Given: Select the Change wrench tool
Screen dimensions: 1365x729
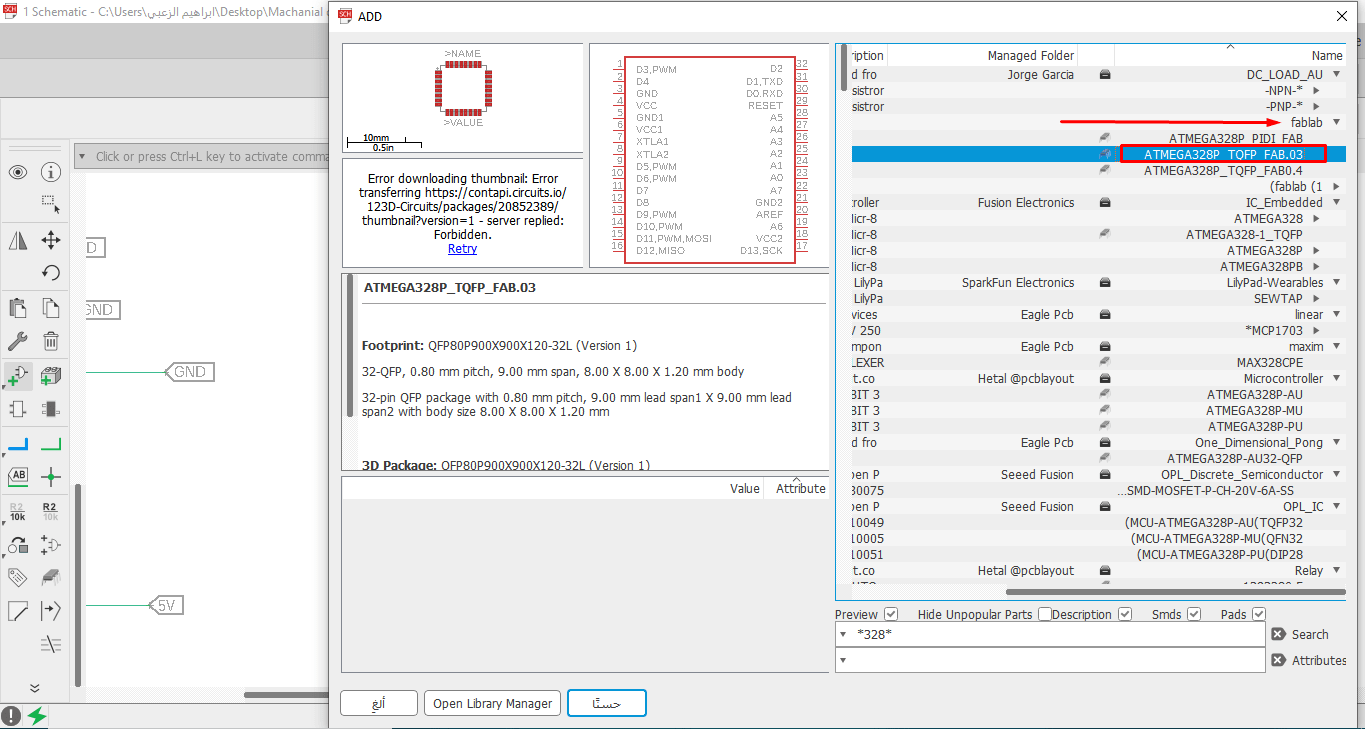Looking at the screenshot, I should [18, 341].
